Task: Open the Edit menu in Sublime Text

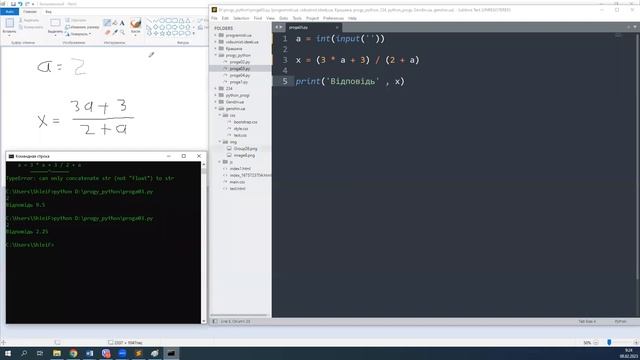Action: point(225,18)
